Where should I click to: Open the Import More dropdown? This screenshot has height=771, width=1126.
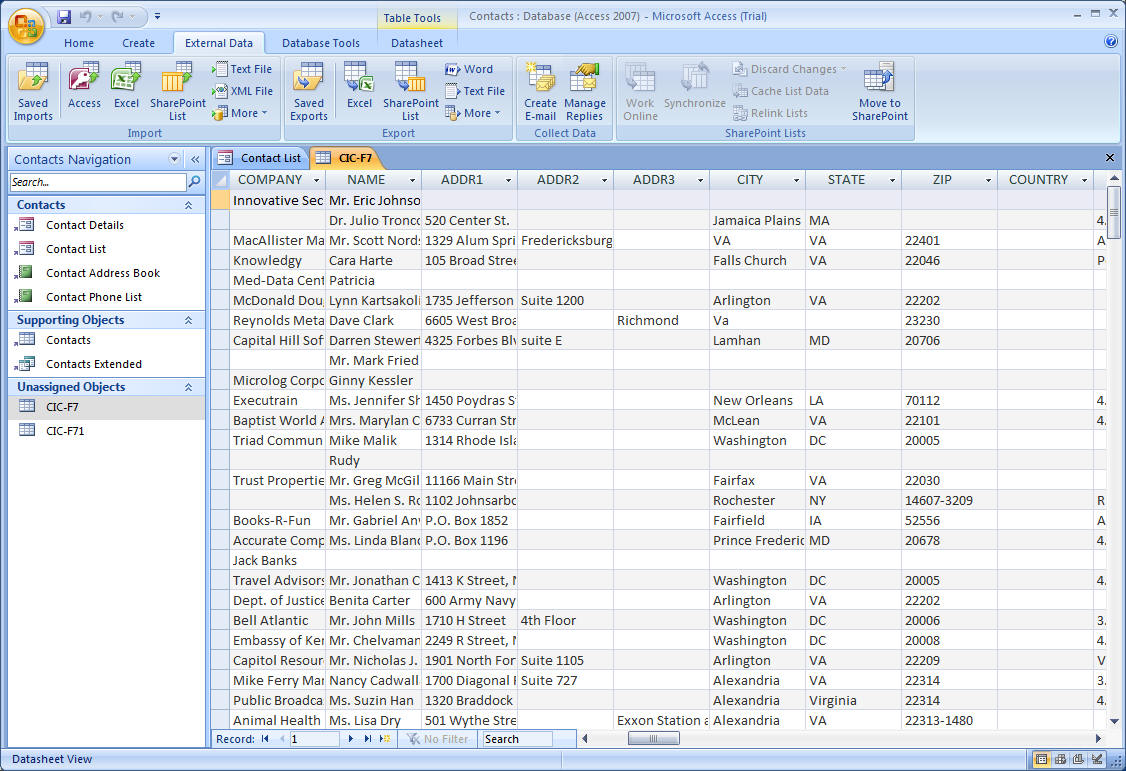pyautogui.click(x=241, y=113)
